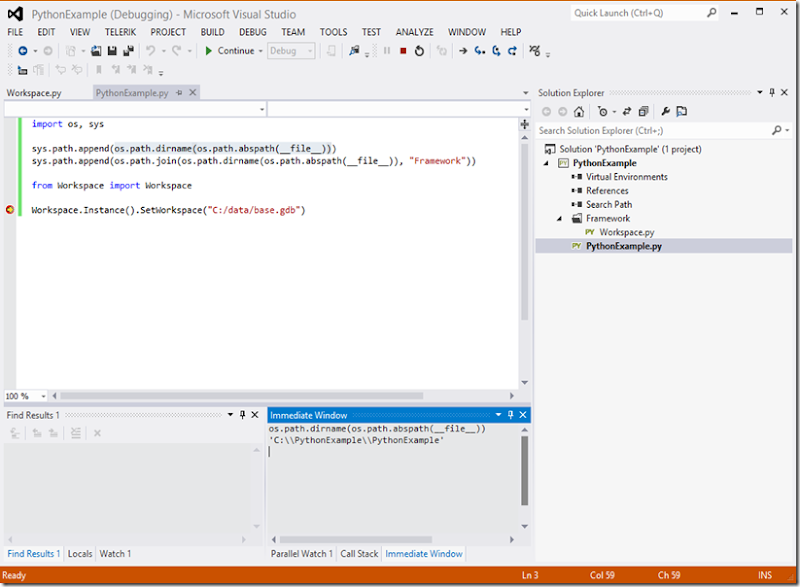Viewport: 800px width, 587px height.
Task: Open the TELERIK menu
Action: click(x=120, y=32)
